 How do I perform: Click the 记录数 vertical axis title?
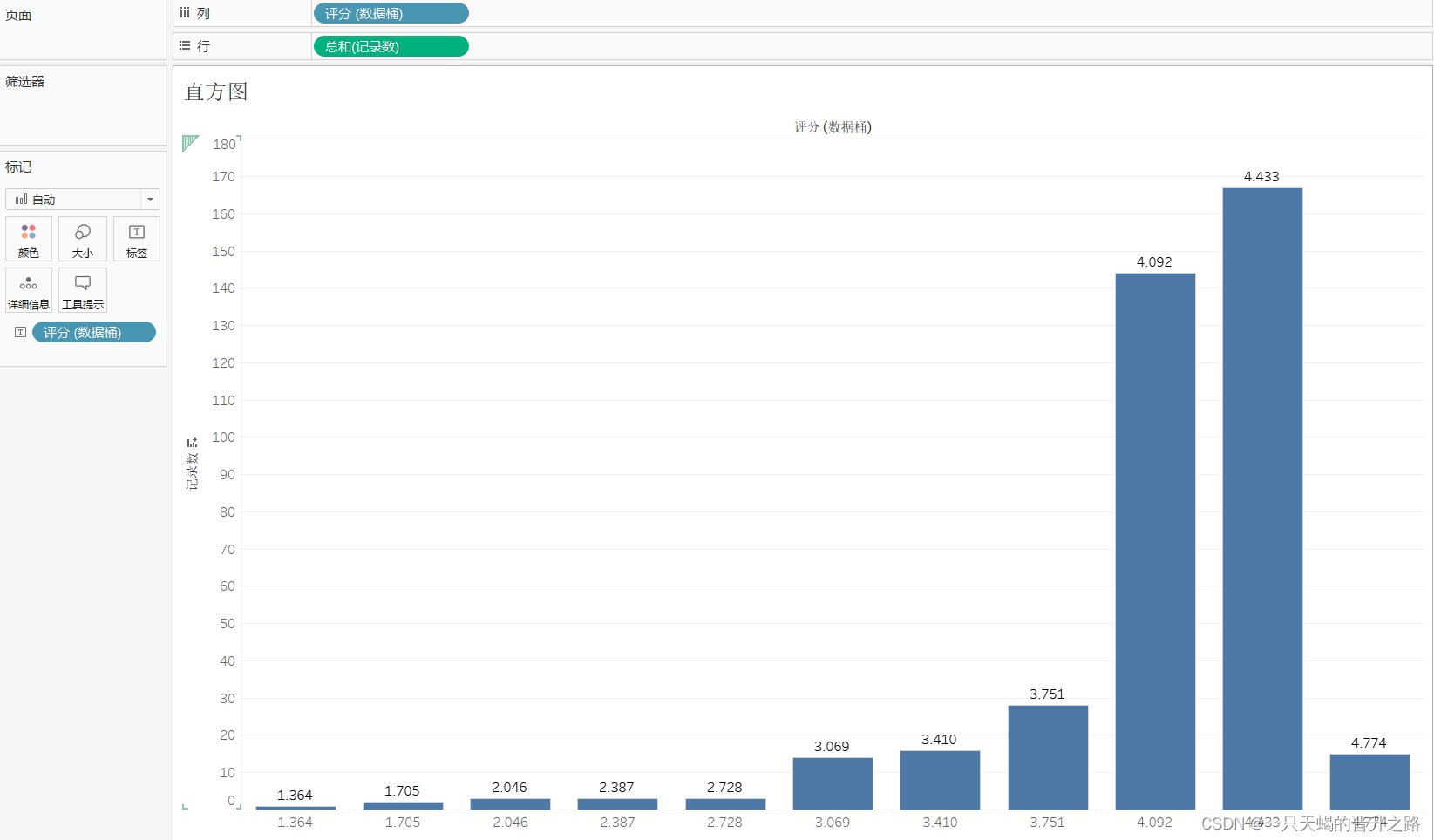coord(192,471)
